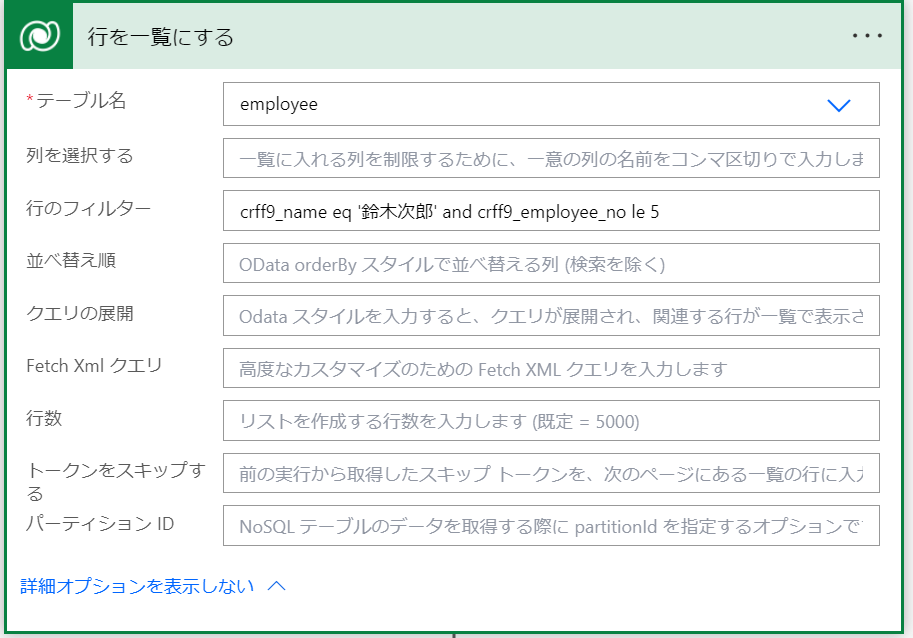This screenshot has height=638, width=913.
Task: Click the 行のフィルター filter expression field
Action: tap(551, 211)
